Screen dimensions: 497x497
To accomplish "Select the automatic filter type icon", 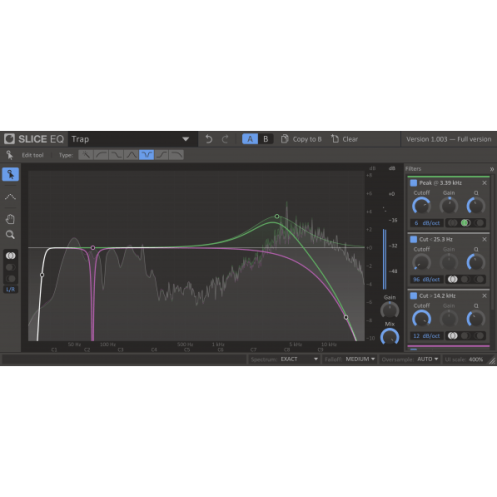I will [x=86, y=155].
